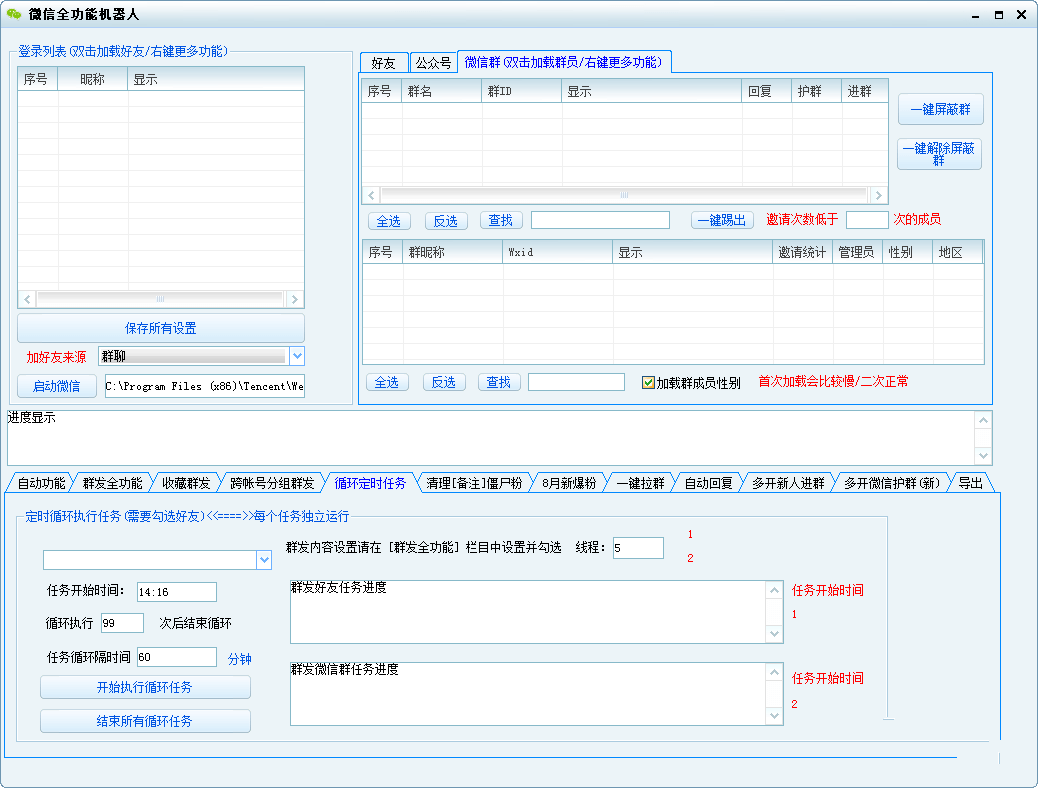Switch to the 多开新人进群 tab
The image size is (1038, 788).
(788, 483)
